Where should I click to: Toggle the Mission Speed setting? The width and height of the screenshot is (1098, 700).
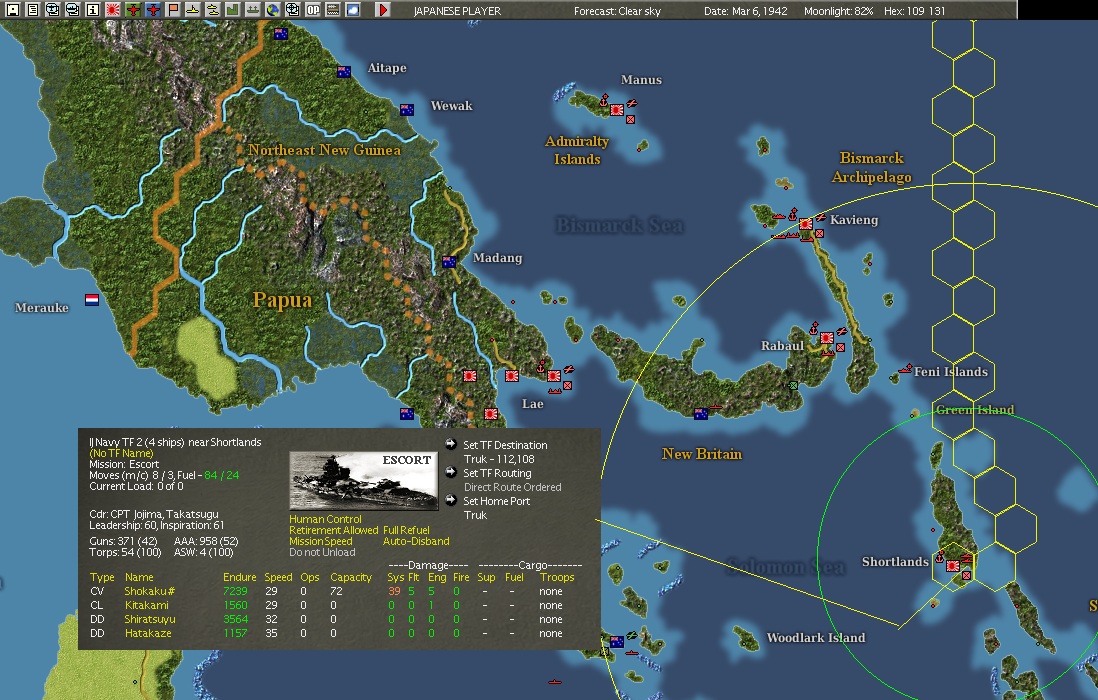(x=321, y=541)
